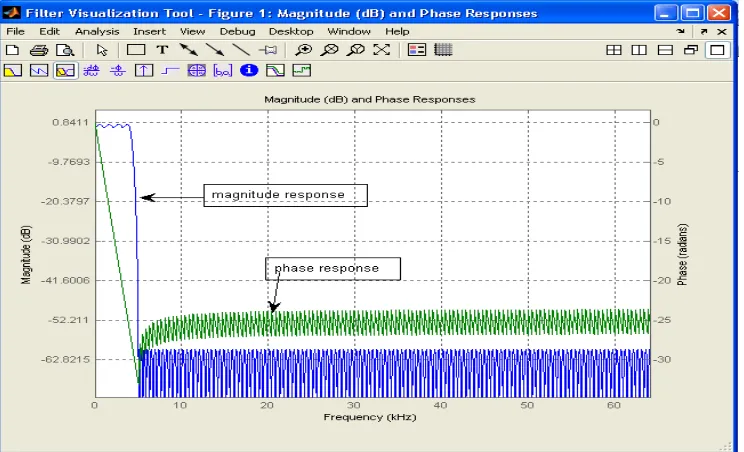Close the docked figure with X in menu bar
The width and height of the screenshot is (744, 452).
(722, 31)
